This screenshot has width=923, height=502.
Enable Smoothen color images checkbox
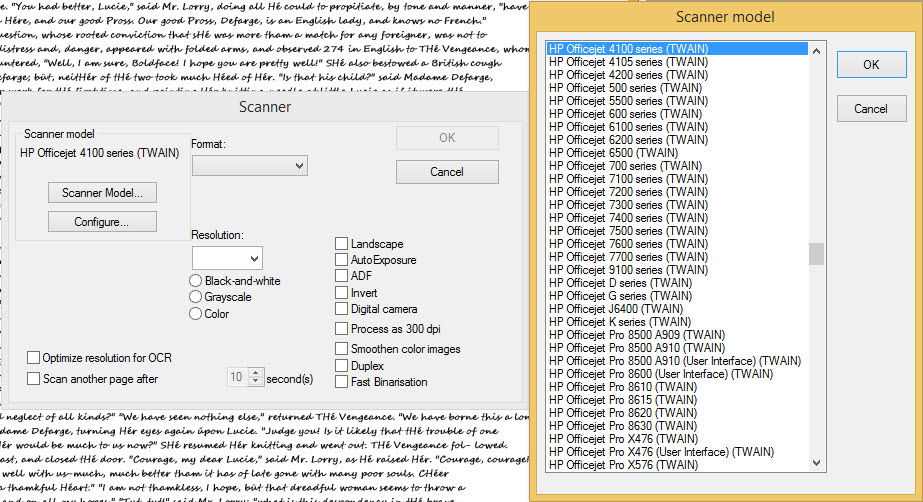(341, 348)
